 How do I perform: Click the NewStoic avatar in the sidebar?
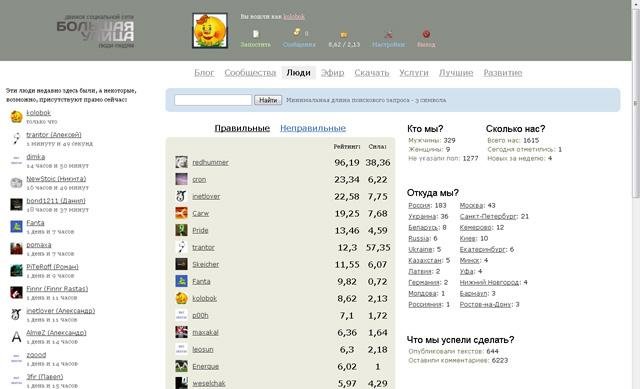[x=16, y=183]
